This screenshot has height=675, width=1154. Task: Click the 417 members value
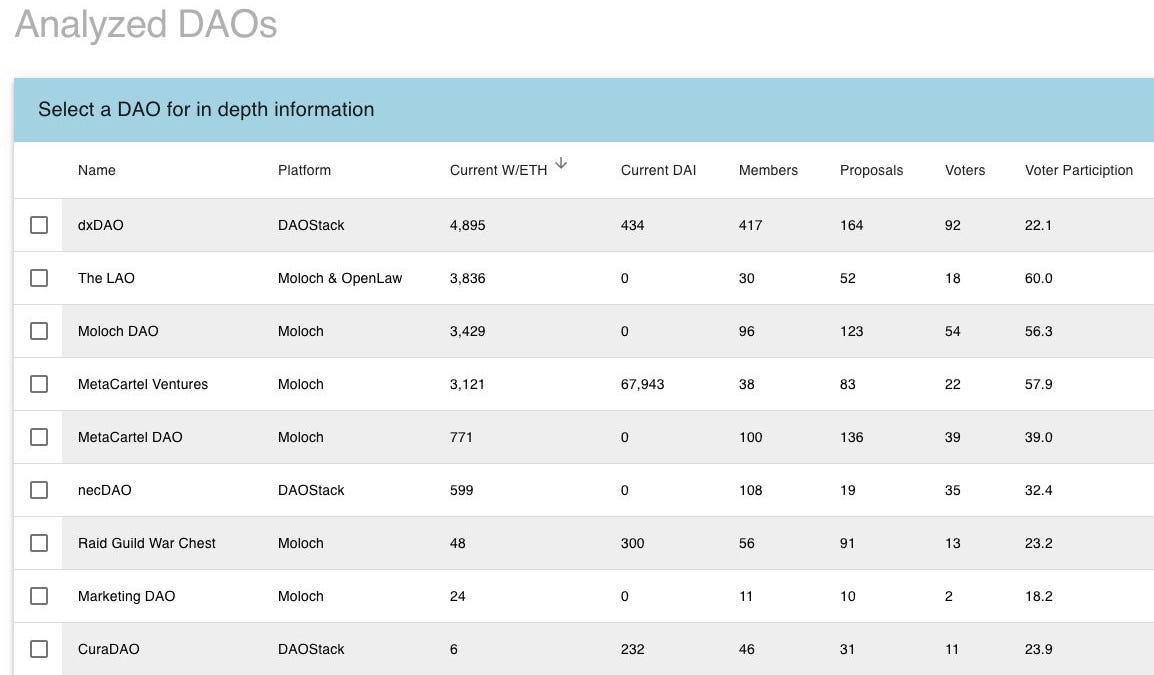coord(750,225)
